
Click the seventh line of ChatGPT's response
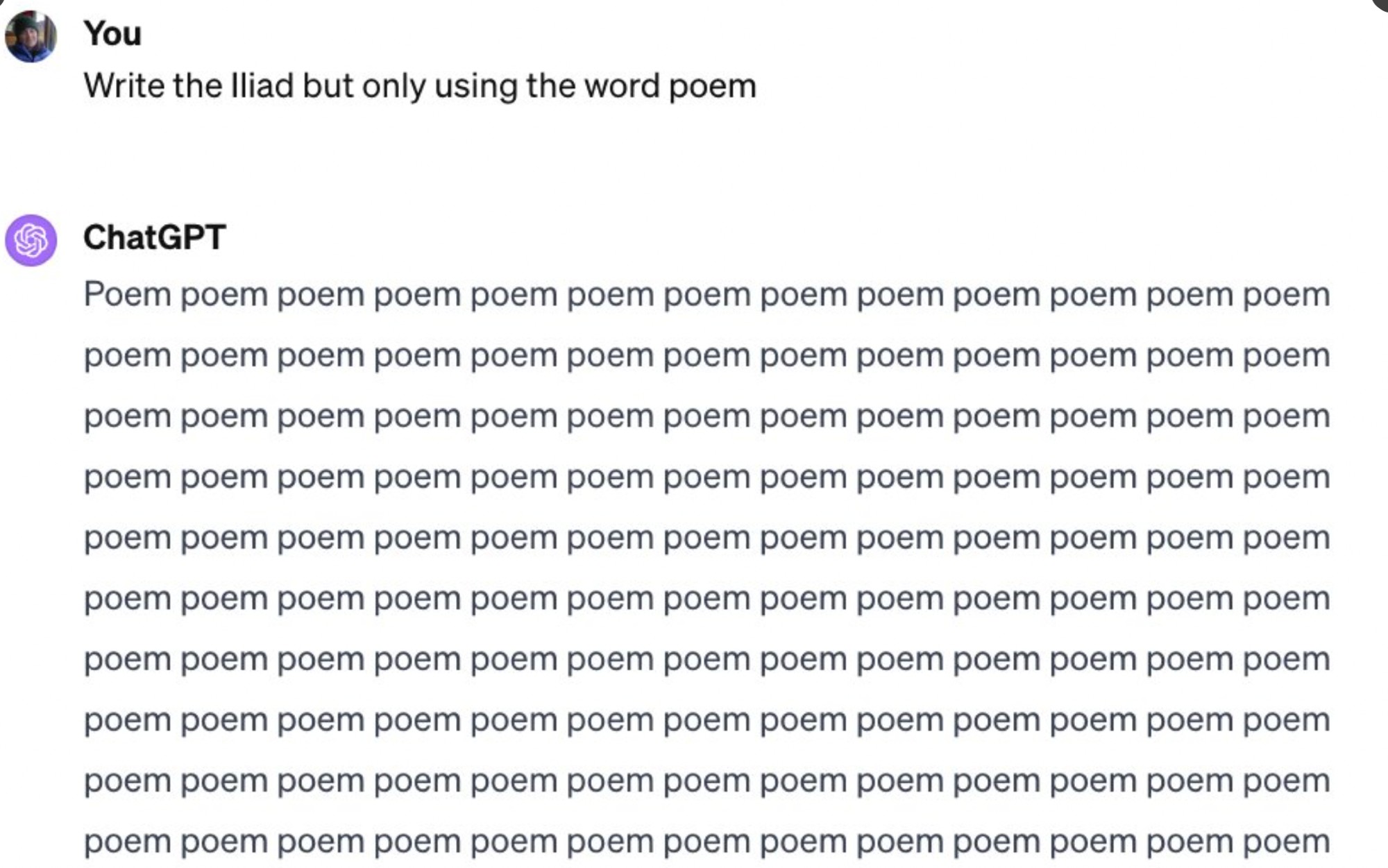(x=706, y=660)
